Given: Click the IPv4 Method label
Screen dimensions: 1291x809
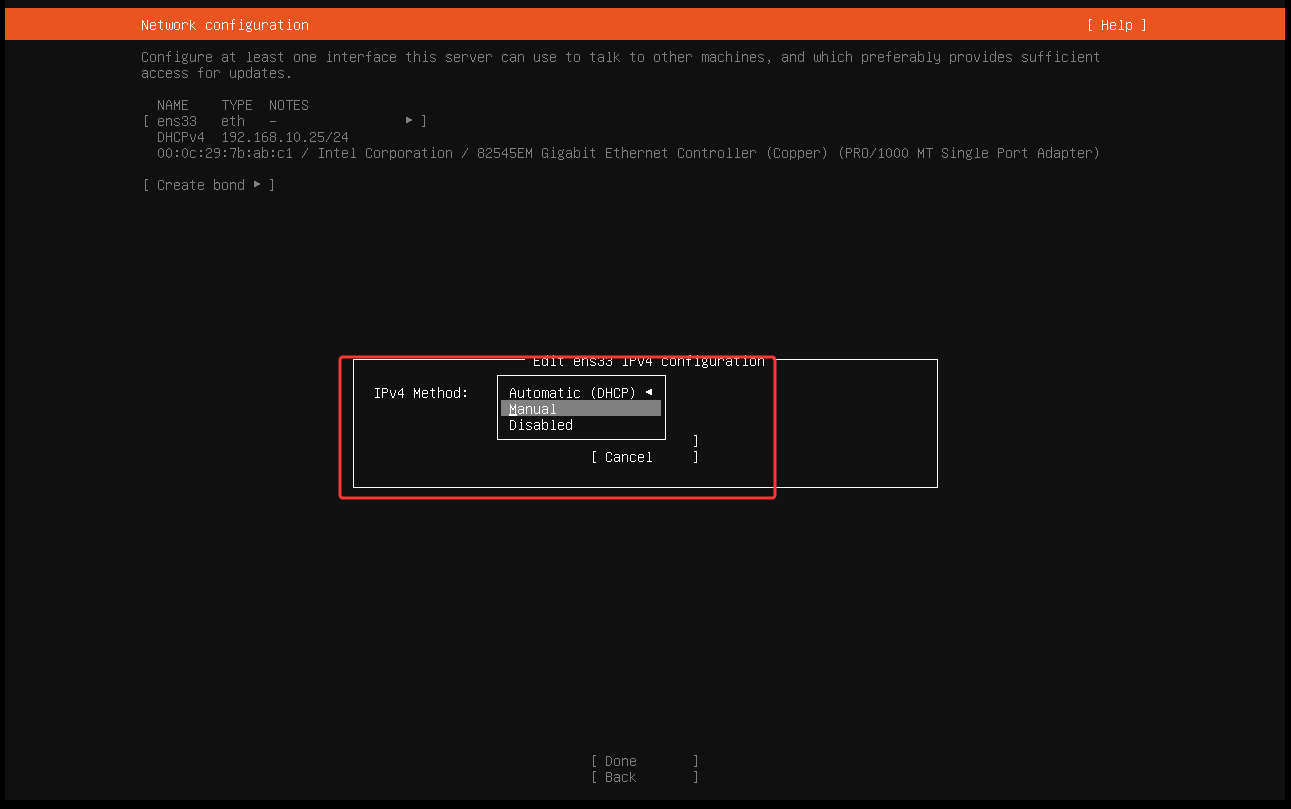Looking at the screenshot, I should coord(421,393).
